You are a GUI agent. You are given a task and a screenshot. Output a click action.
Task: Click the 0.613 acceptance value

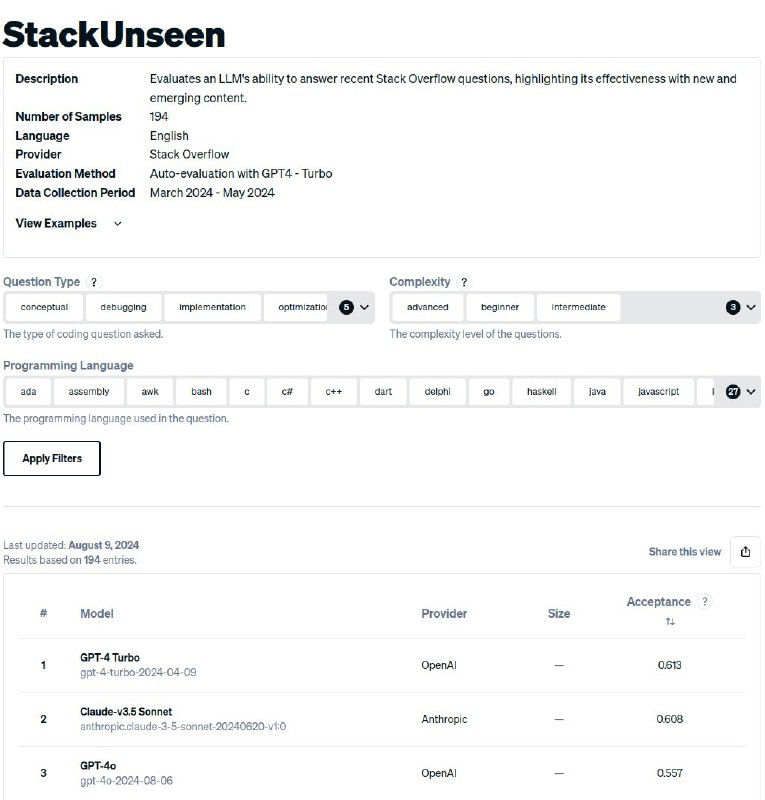click(670, 665)
